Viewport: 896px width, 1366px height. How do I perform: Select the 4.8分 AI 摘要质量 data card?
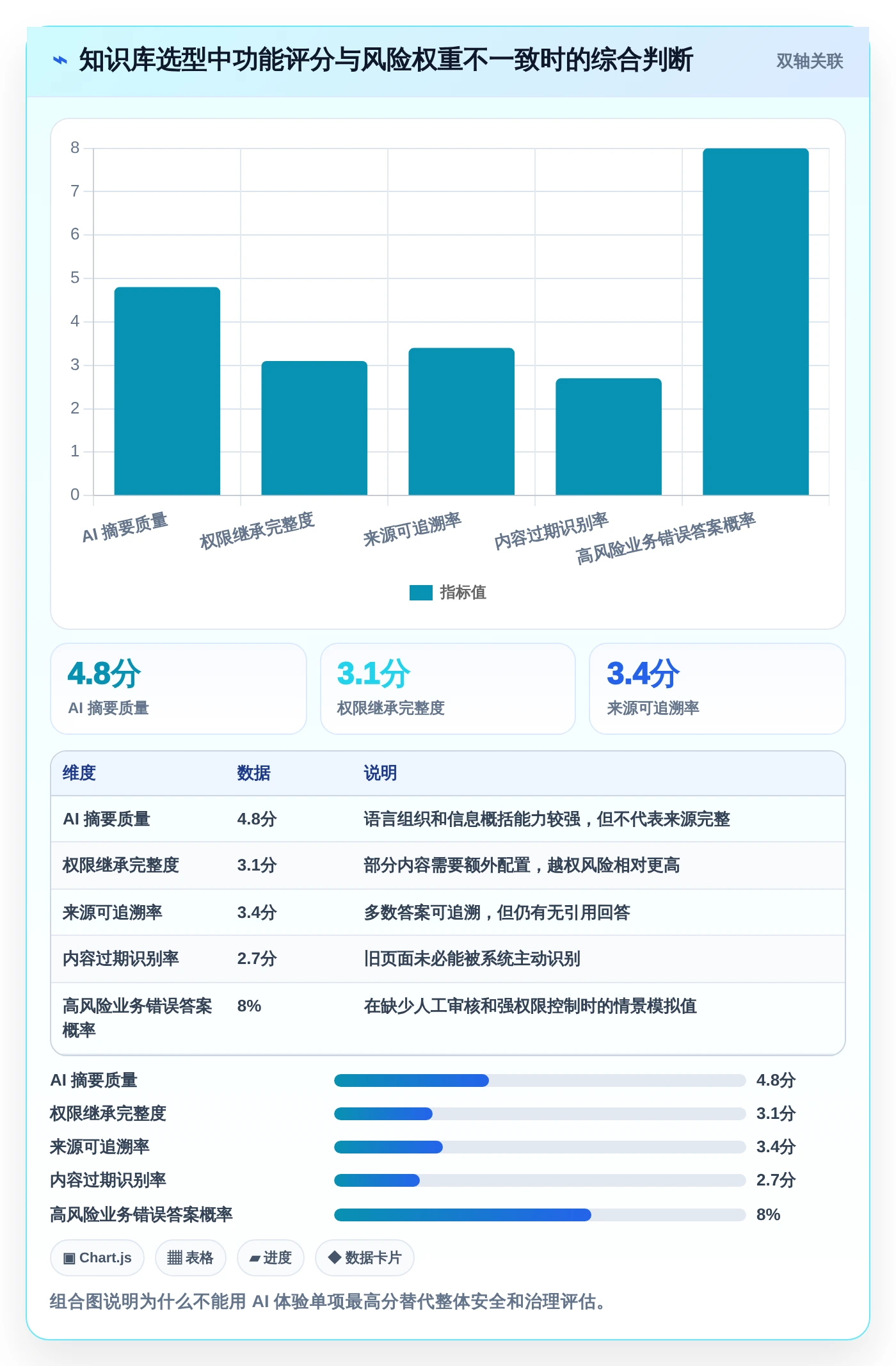179,689
